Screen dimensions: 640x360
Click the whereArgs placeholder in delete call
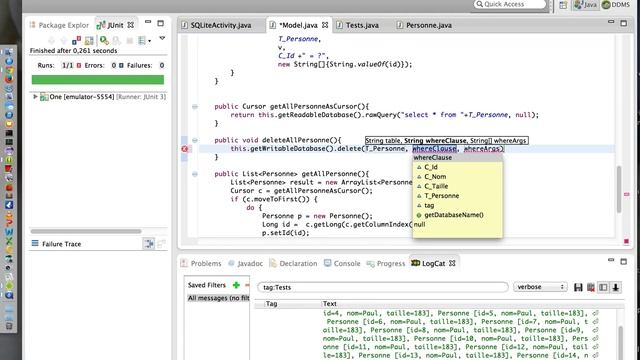click(x=482, y=149)
